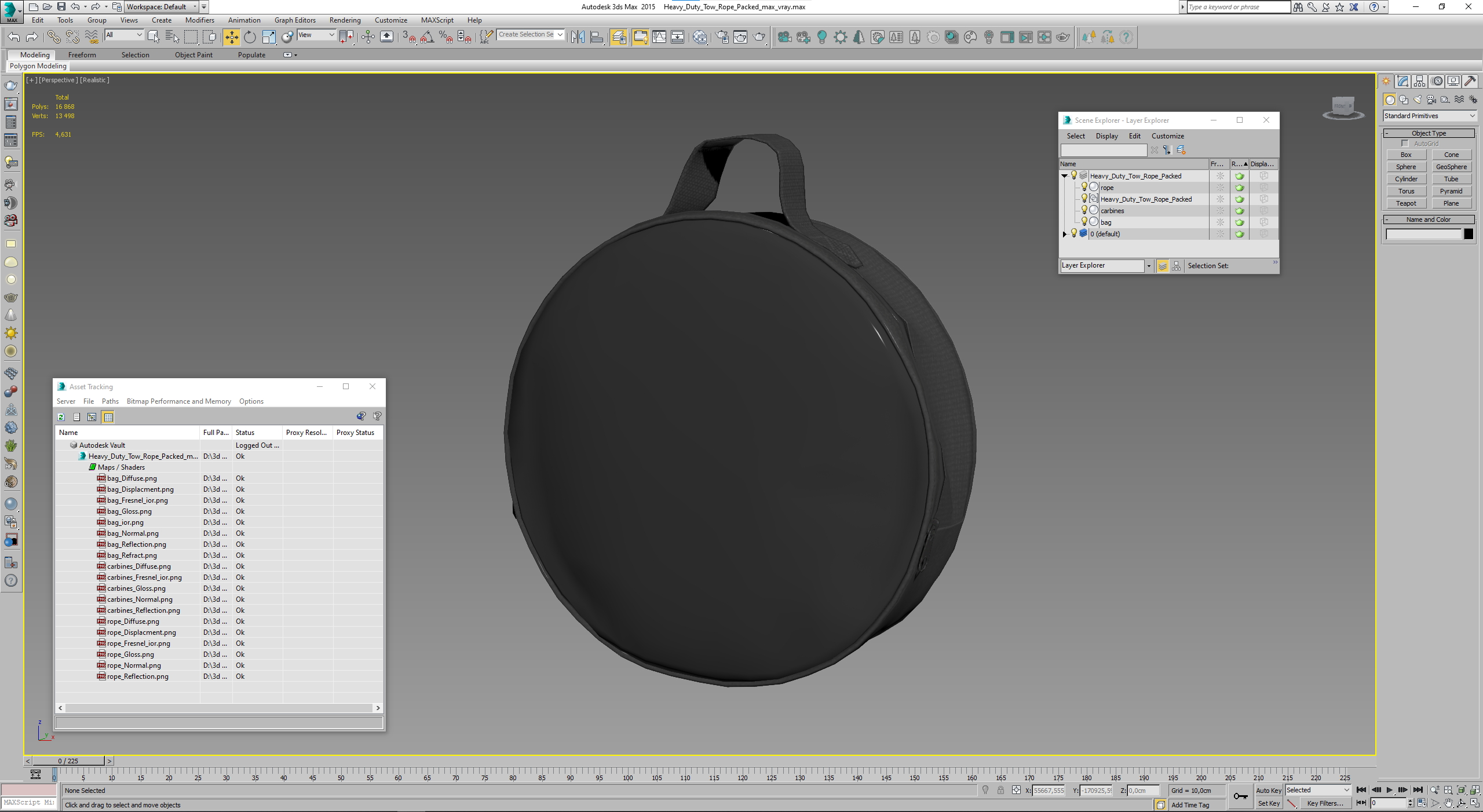Viewport: 1483px width, 812px height.
Task: Click the Play Animation button
Action: [x=1389, y=790]
